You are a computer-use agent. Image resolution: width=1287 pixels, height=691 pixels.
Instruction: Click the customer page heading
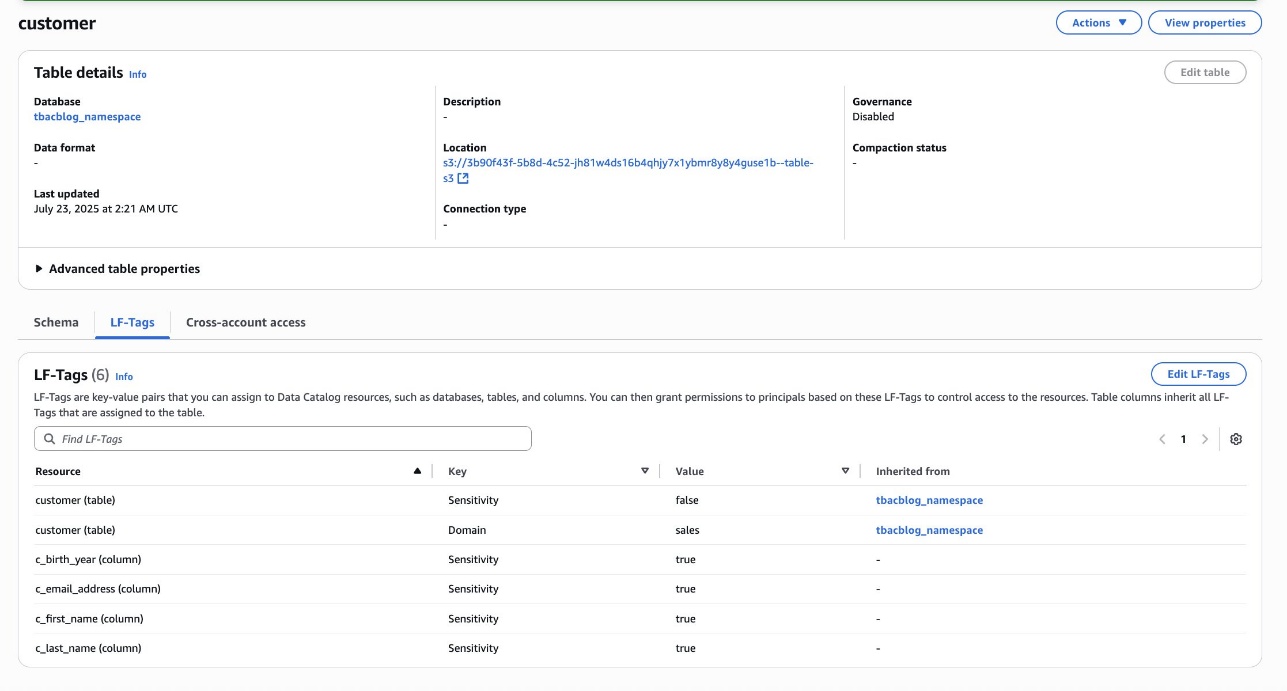57,23
